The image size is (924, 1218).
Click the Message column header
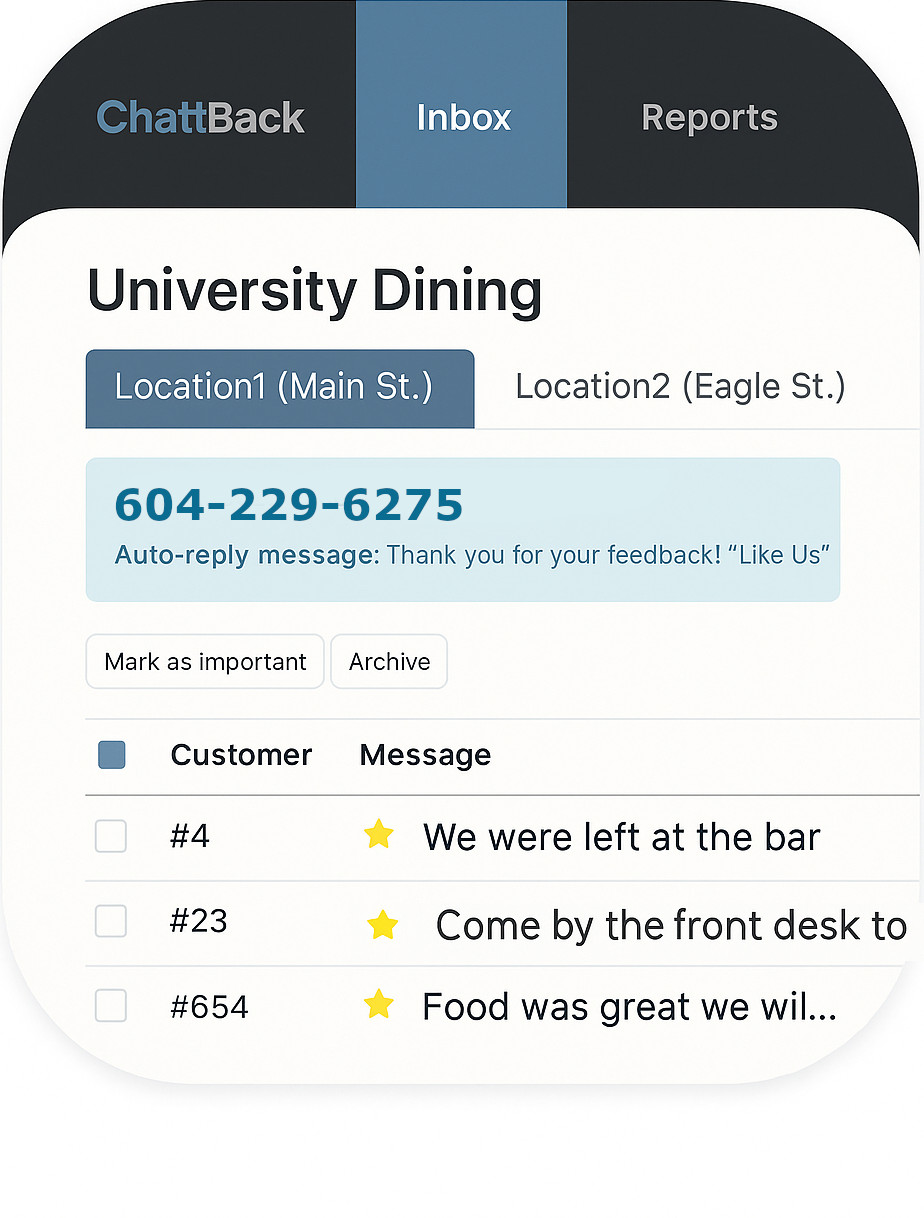click(425, 755)
